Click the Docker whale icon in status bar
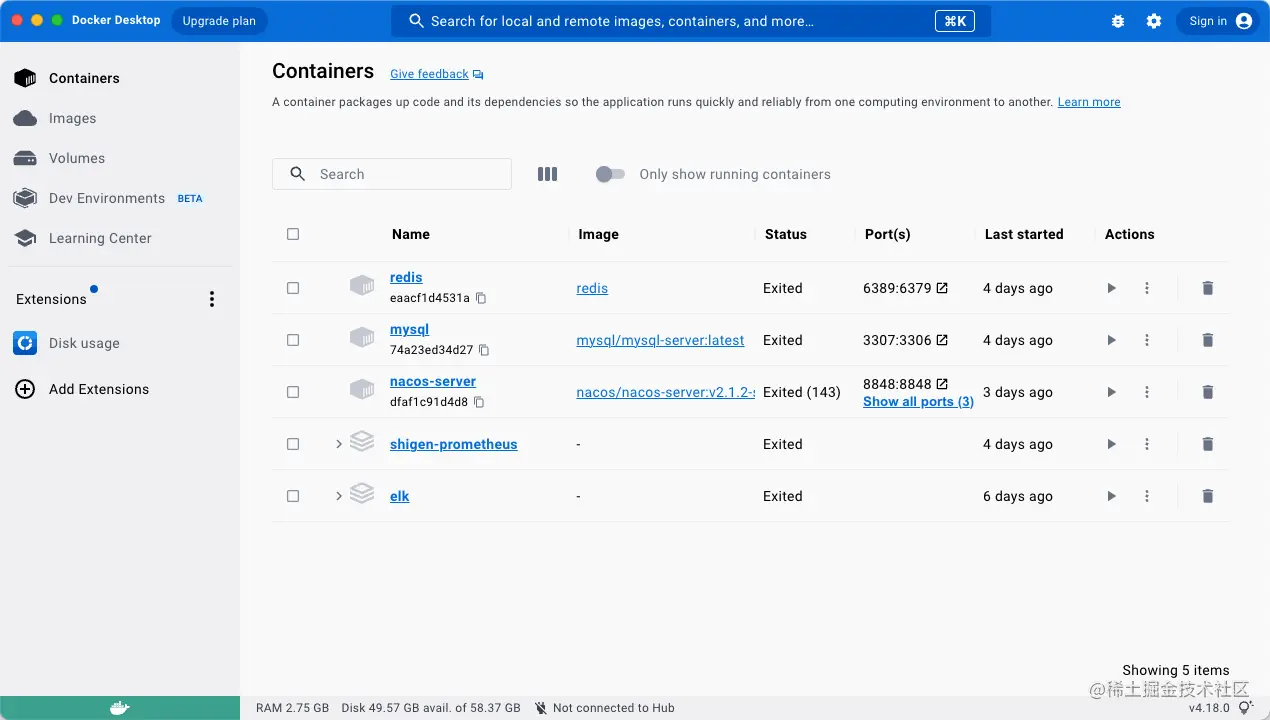The width and height of the screenshot is (1270, 720). point(119,708)
